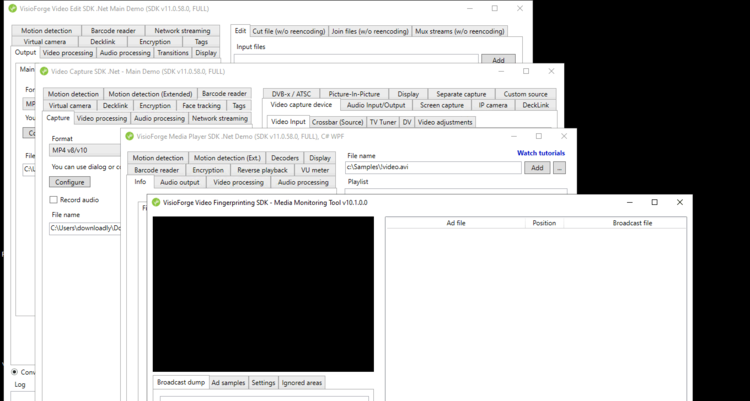Image resolution: width=750 pixels, height=401 pixels.
Task: Open Encryption tab in Media Player window
Action: click(208, 170)
